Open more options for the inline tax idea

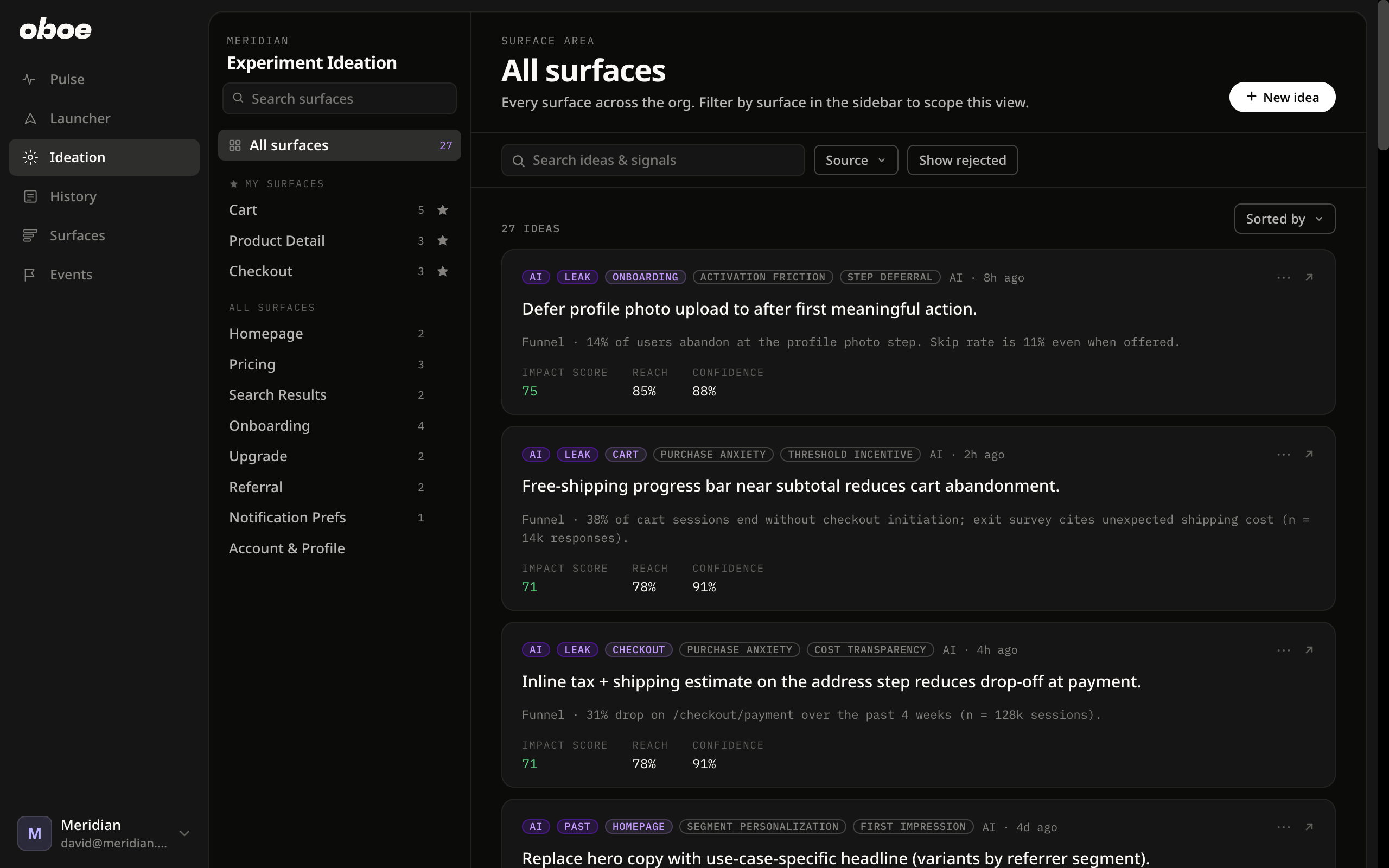pos(1283,650)
